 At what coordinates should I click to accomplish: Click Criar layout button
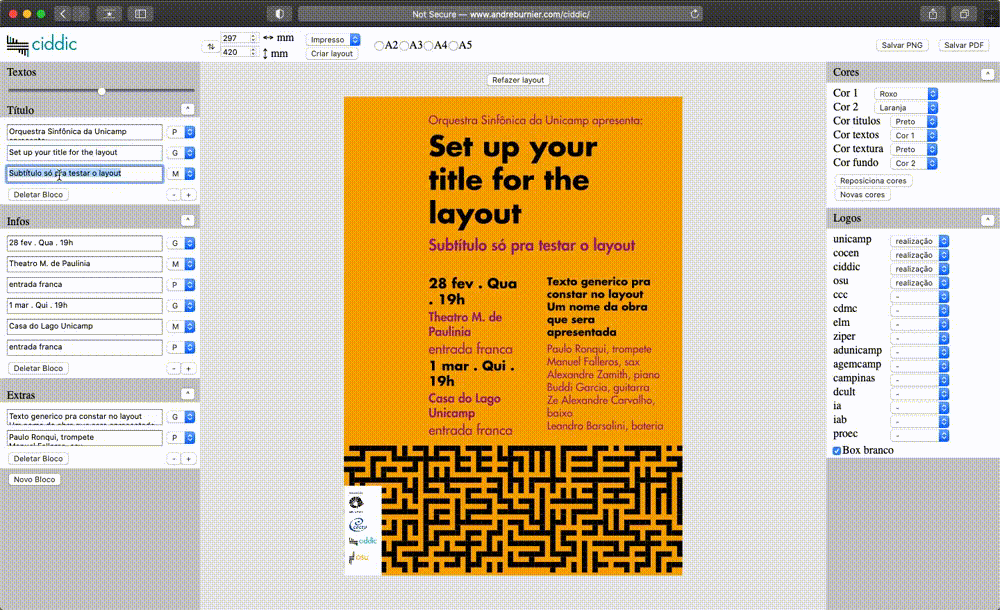[x=332, y=54]
